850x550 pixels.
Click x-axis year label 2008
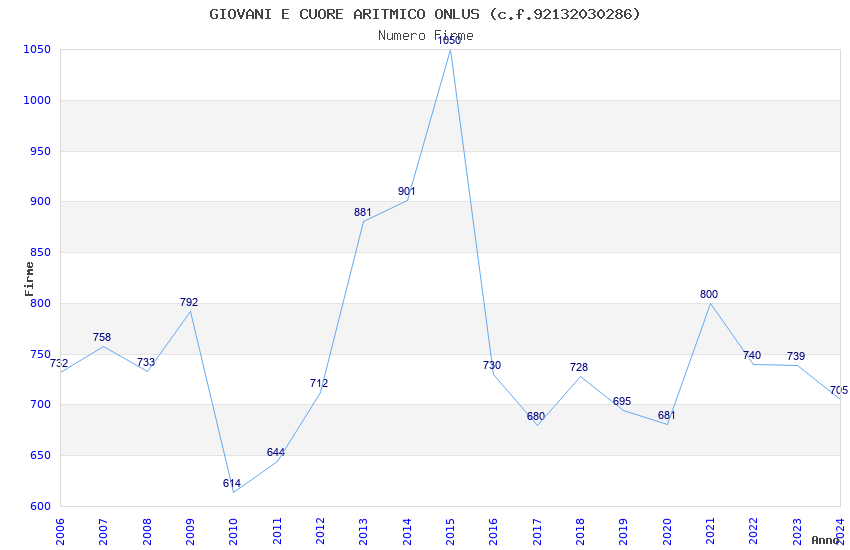click(147, 531)
